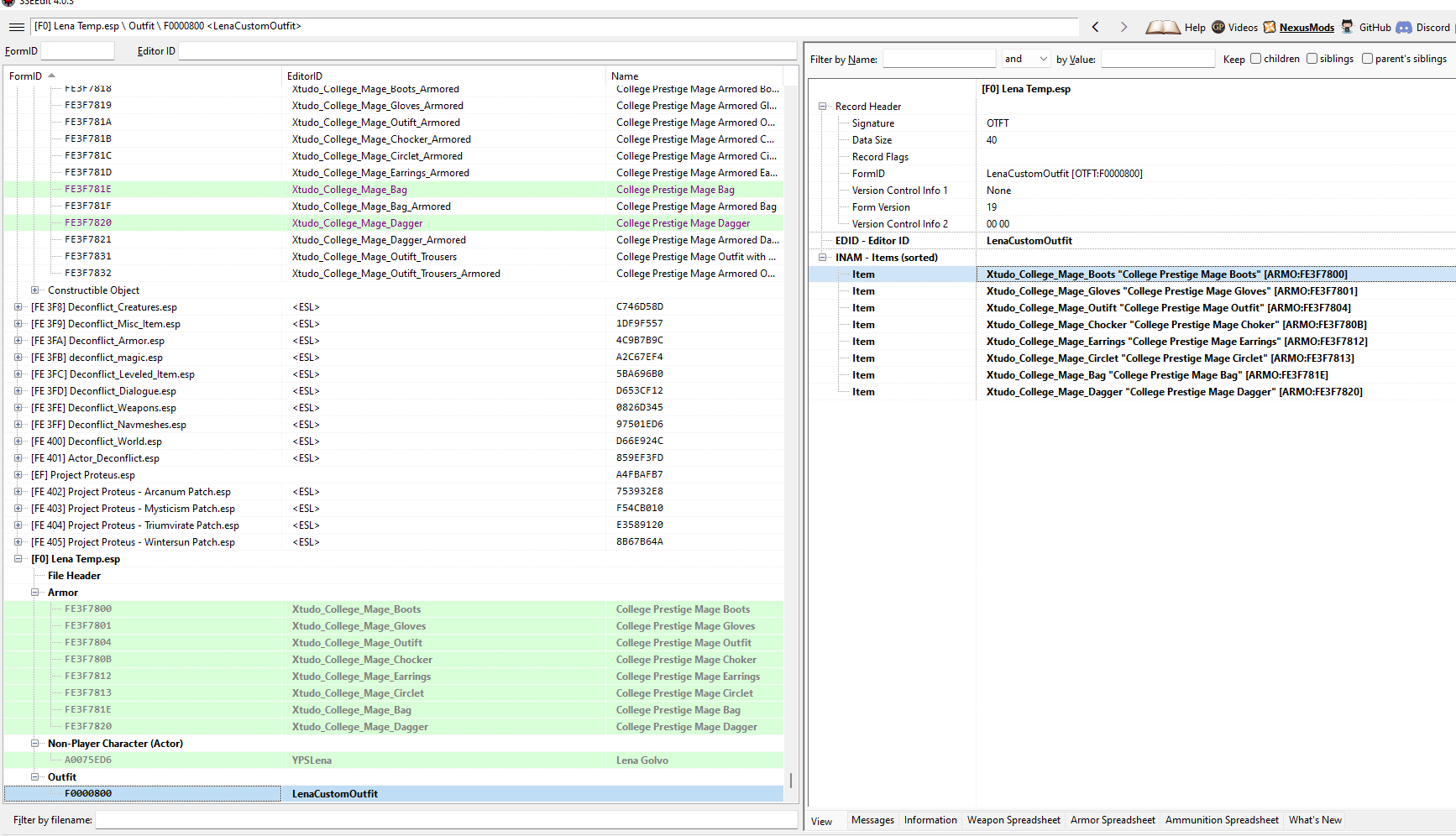Screen dimensions: 1456x836
Task: Select FE3F7813 Xtudo_College_Mage_Circlet record
Action: (393, 693)
